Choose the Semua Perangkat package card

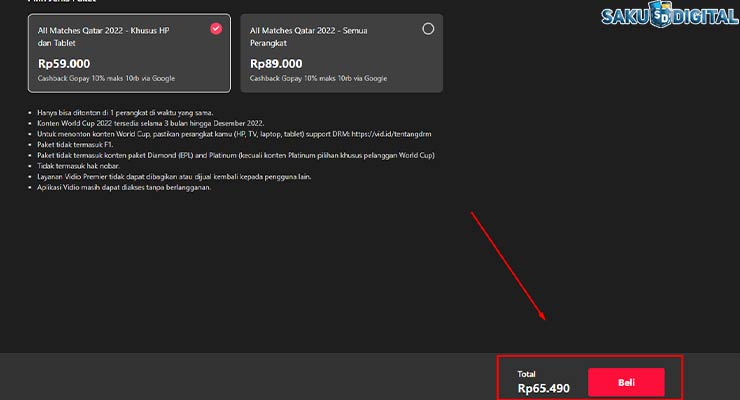click(341, 52)
